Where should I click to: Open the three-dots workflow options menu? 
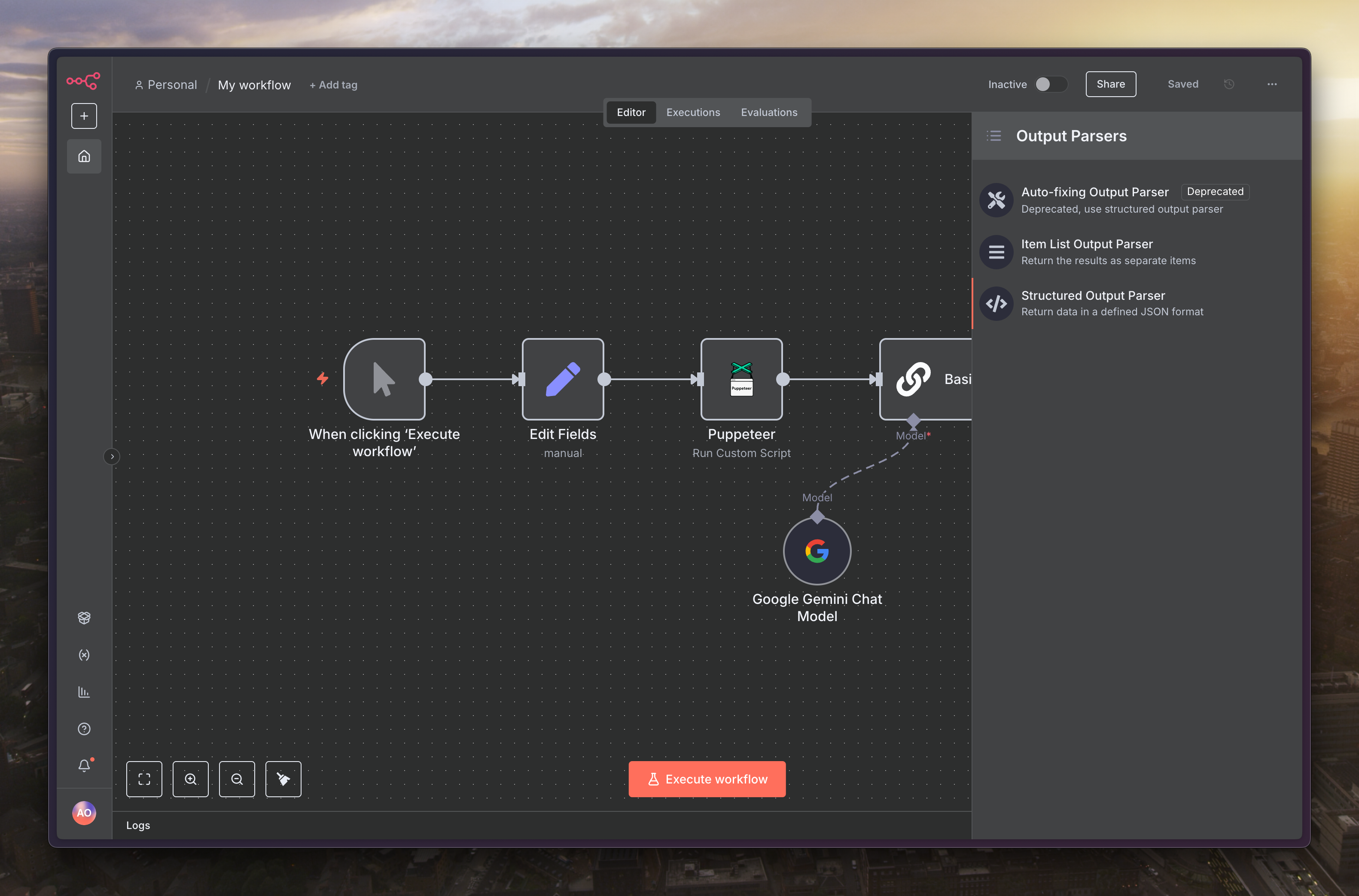[x=1272, y=84]
